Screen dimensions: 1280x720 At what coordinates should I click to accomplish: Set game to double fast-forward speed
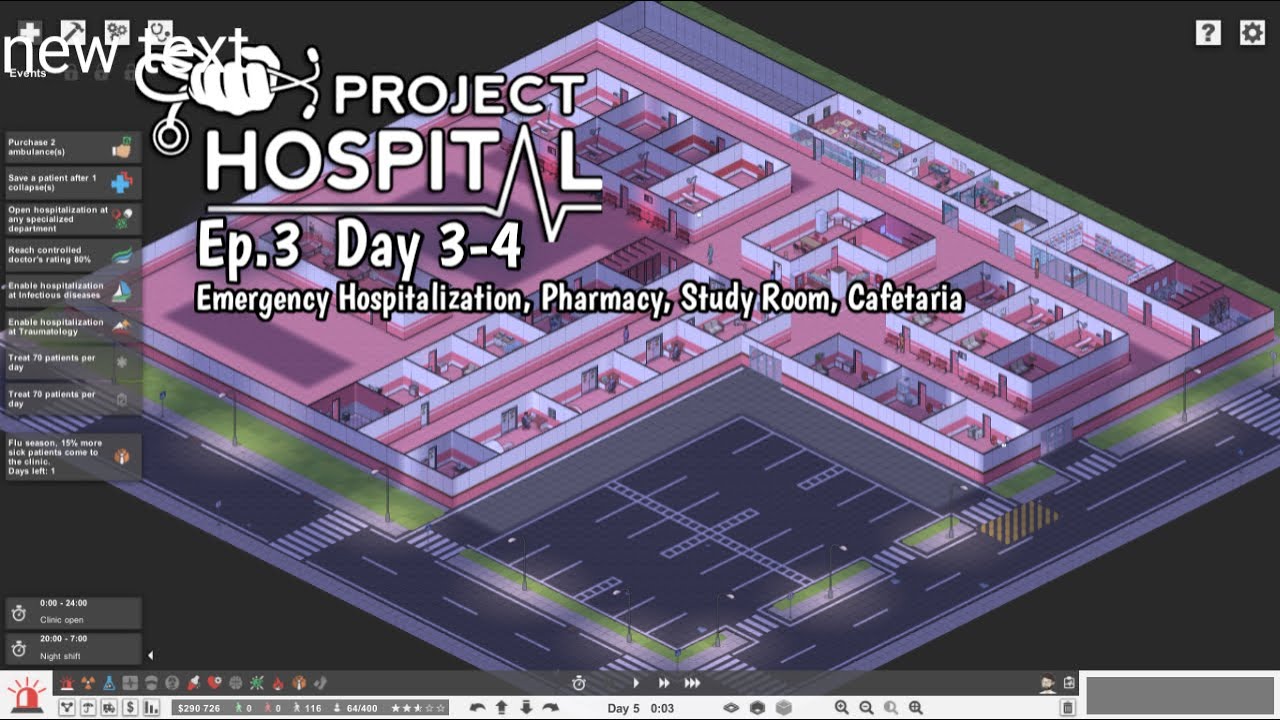point(664,683)
